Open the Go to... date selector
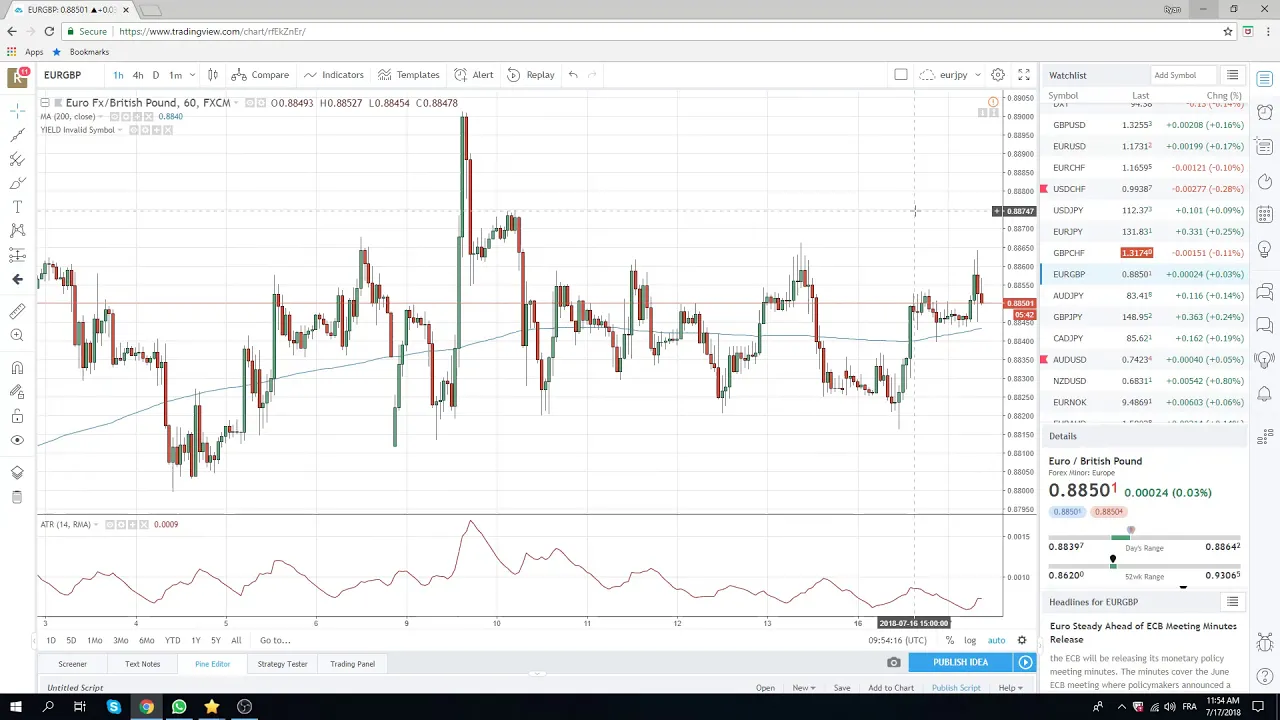Screen dimensions: 1280x720 click(275, 640)
